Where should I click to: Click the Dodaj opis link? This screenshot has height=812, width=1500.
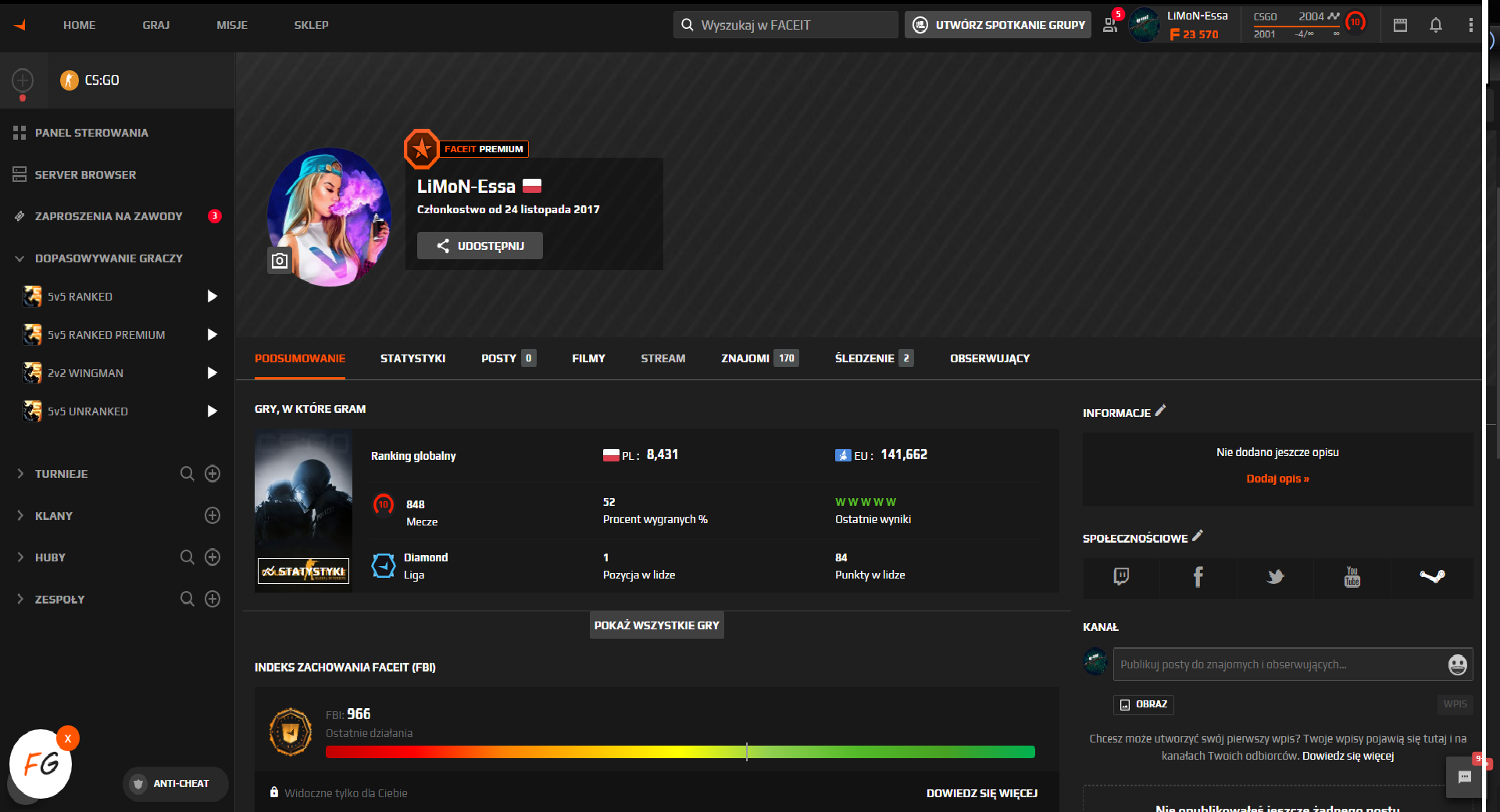tap(1277, 479)
